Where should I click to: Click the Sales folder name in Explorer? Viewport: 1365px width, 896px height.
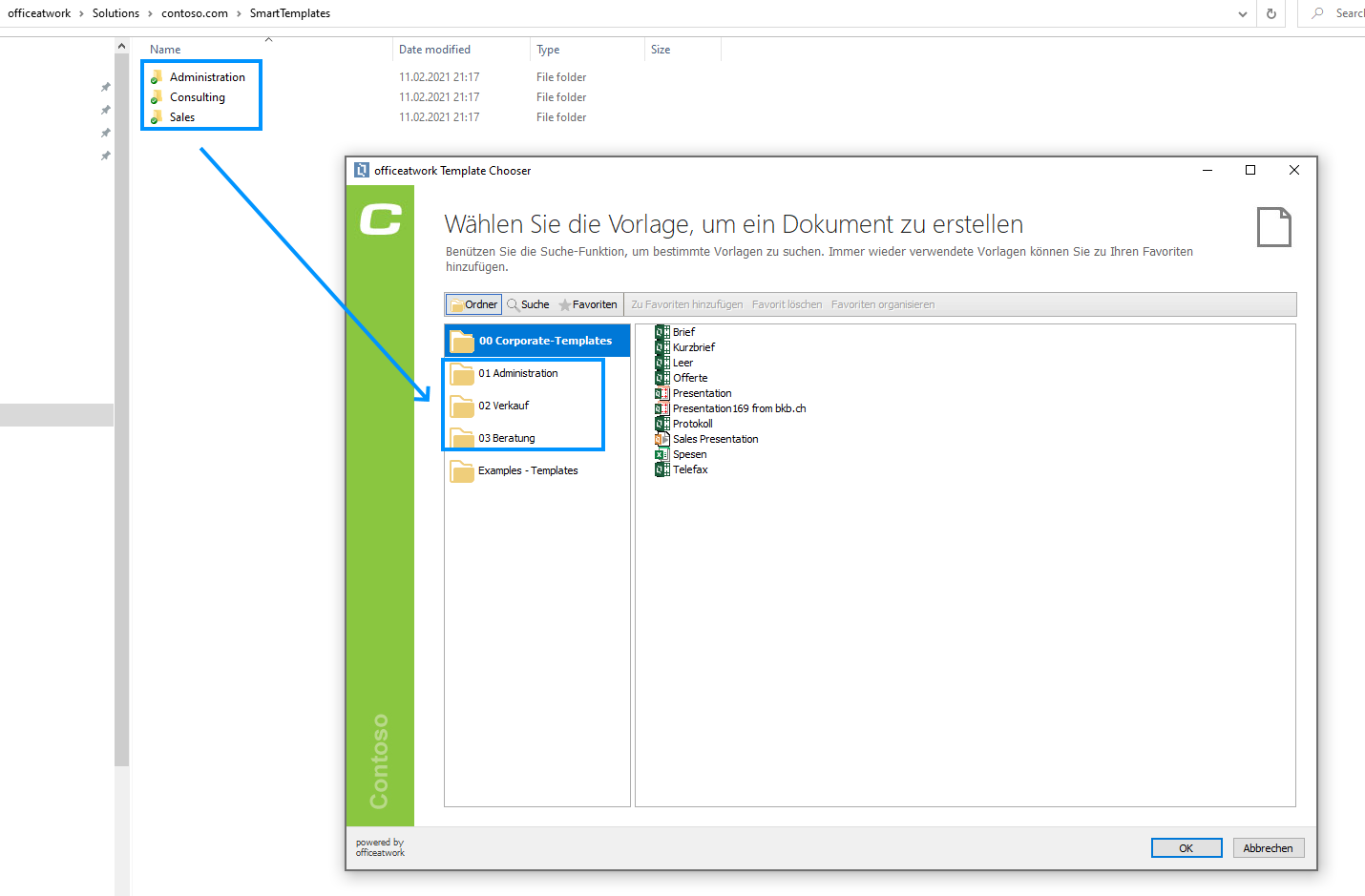click(x=182, y=117)
